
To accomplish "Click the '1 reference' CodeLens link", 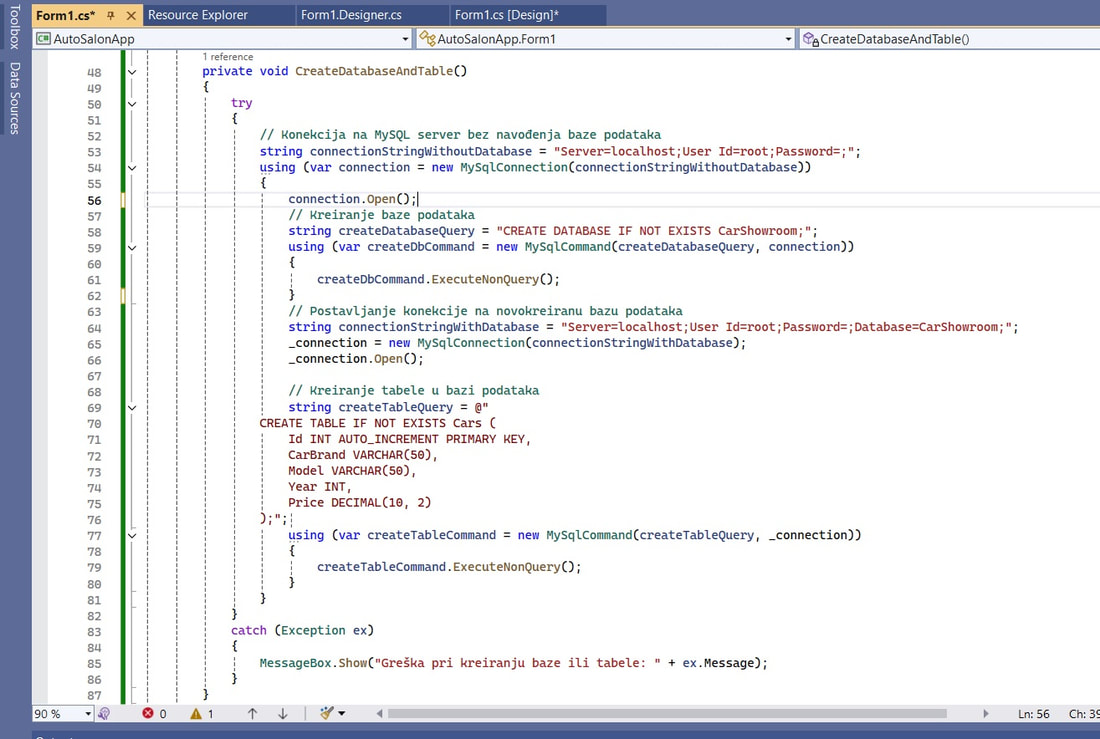I will (228, 57).
